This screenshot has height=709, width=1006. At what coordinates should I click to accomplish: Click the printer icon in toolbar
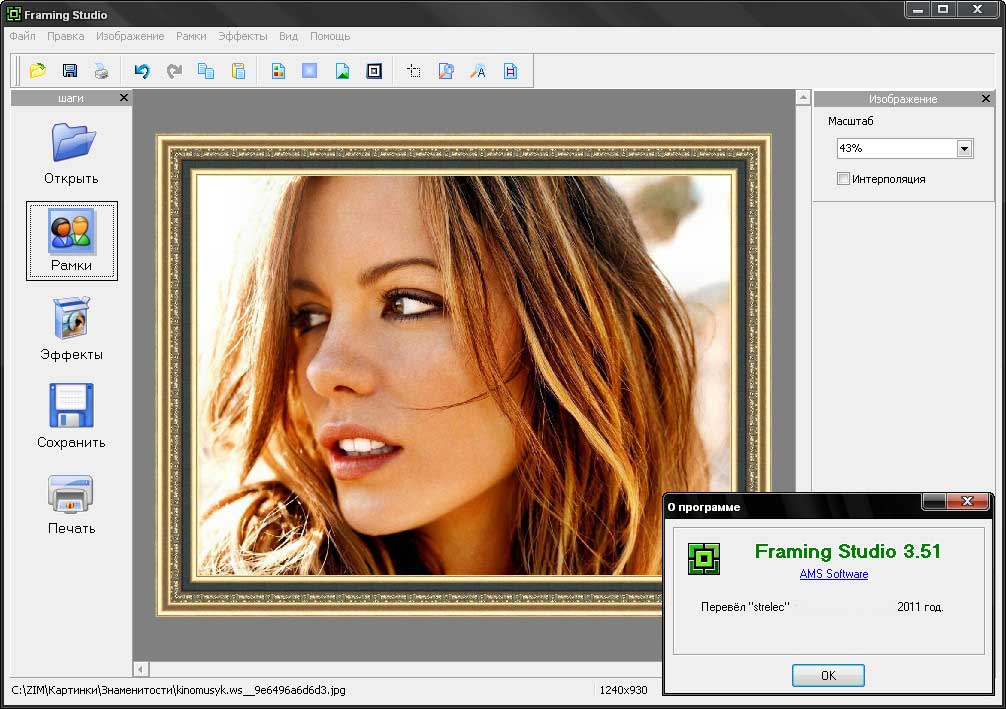pyautogui.click(x=101, y=71)
